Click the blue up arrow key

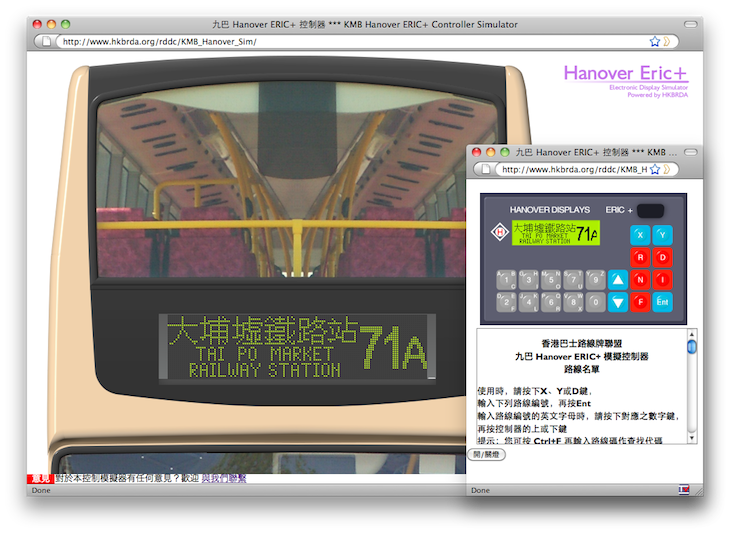point(618,280)
